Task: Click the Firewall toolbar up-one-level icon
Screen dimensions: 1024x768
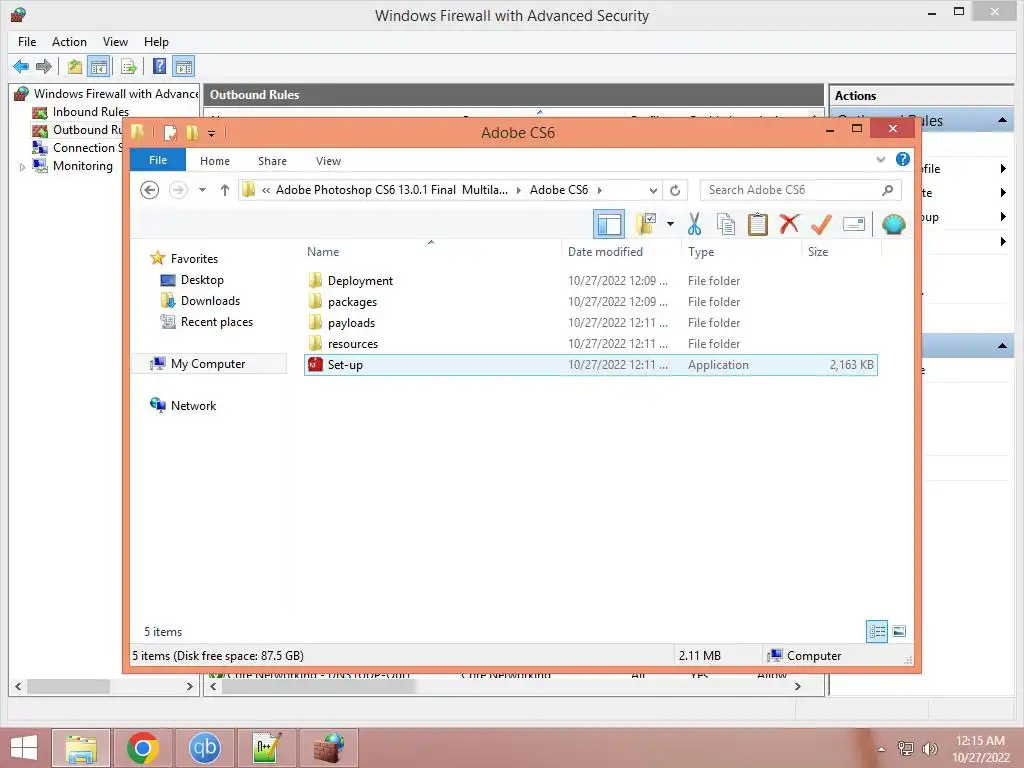Action: click(x=75, y=66)
